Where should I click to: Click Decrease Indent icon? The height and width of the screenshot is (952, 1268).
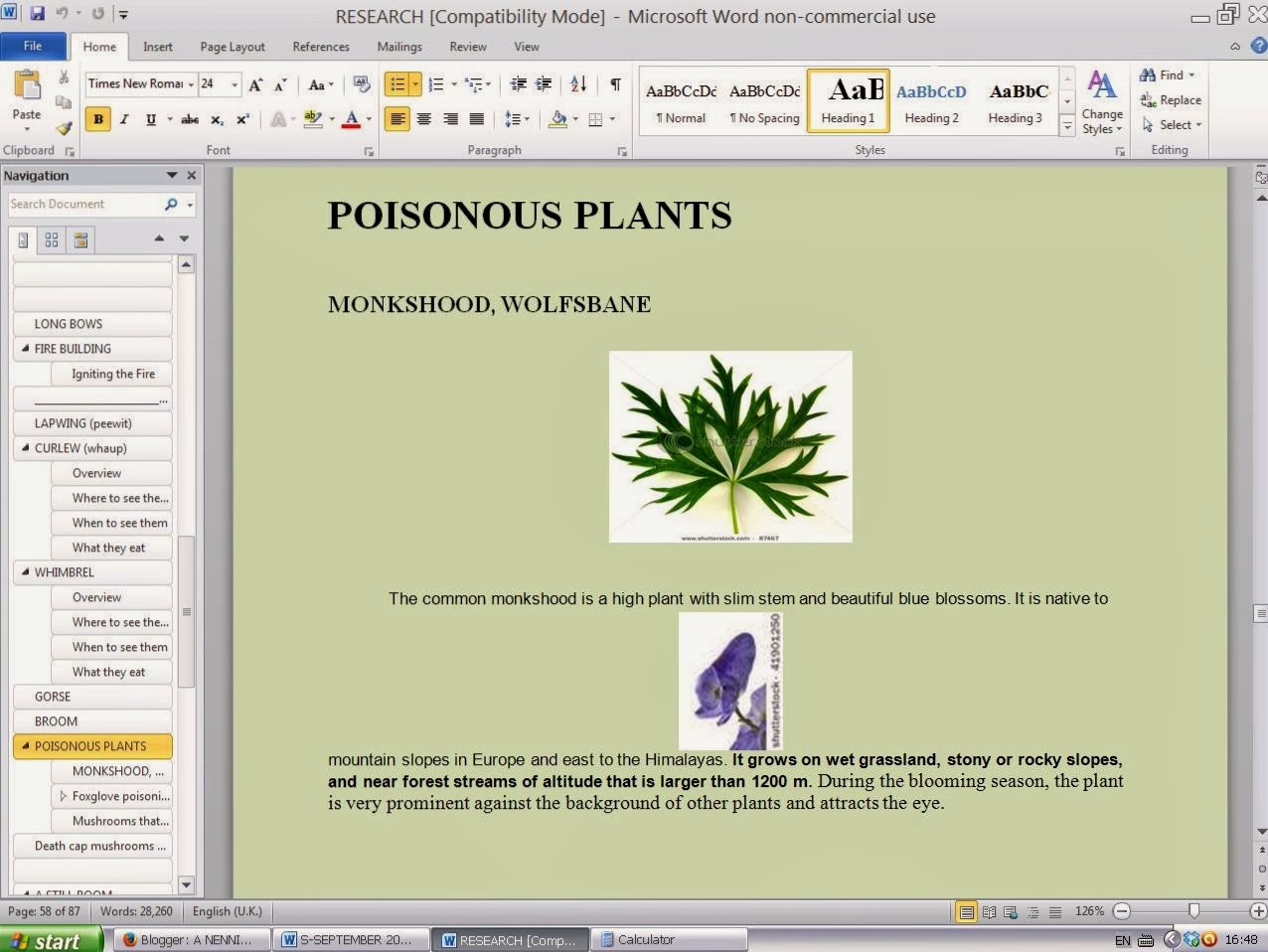coord(518,84)
